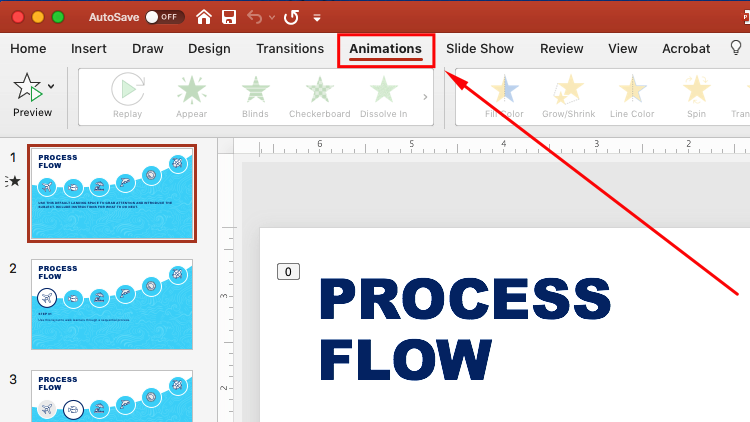Apply the Dissolve In animation
750x422 pixels.
coord(383,97)
